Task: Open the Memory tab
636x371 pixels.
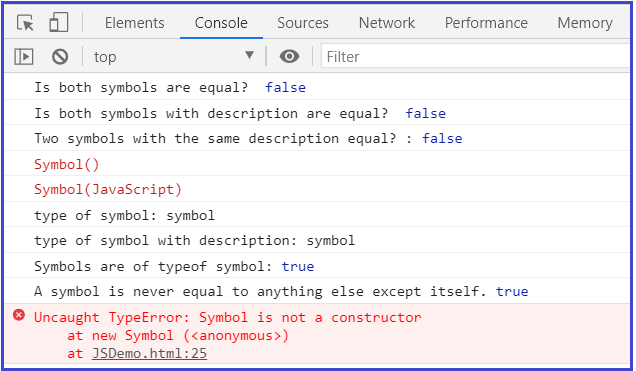Action: point(585,23)
